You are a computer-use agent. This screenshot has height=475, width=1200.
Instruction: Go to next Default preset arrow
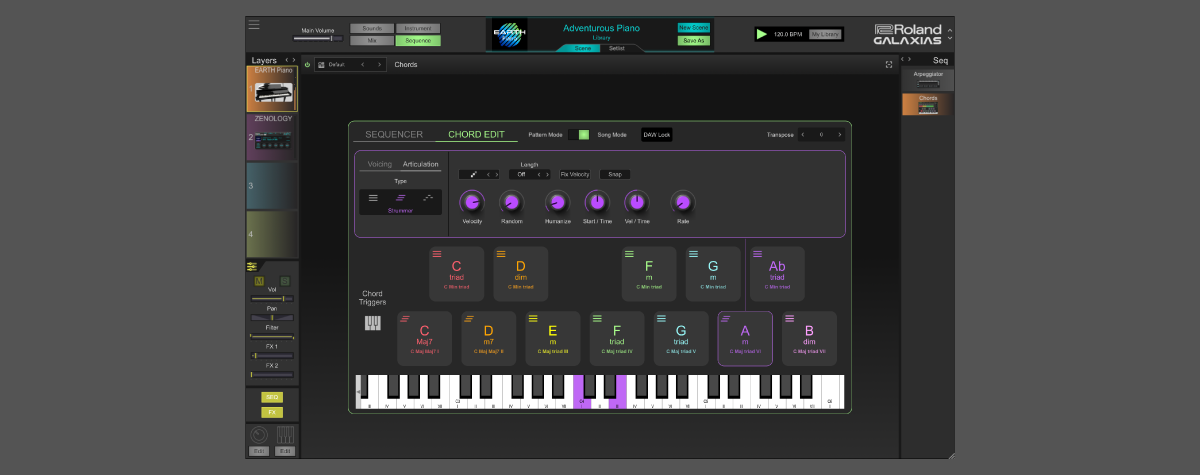(x=378, y=65)
